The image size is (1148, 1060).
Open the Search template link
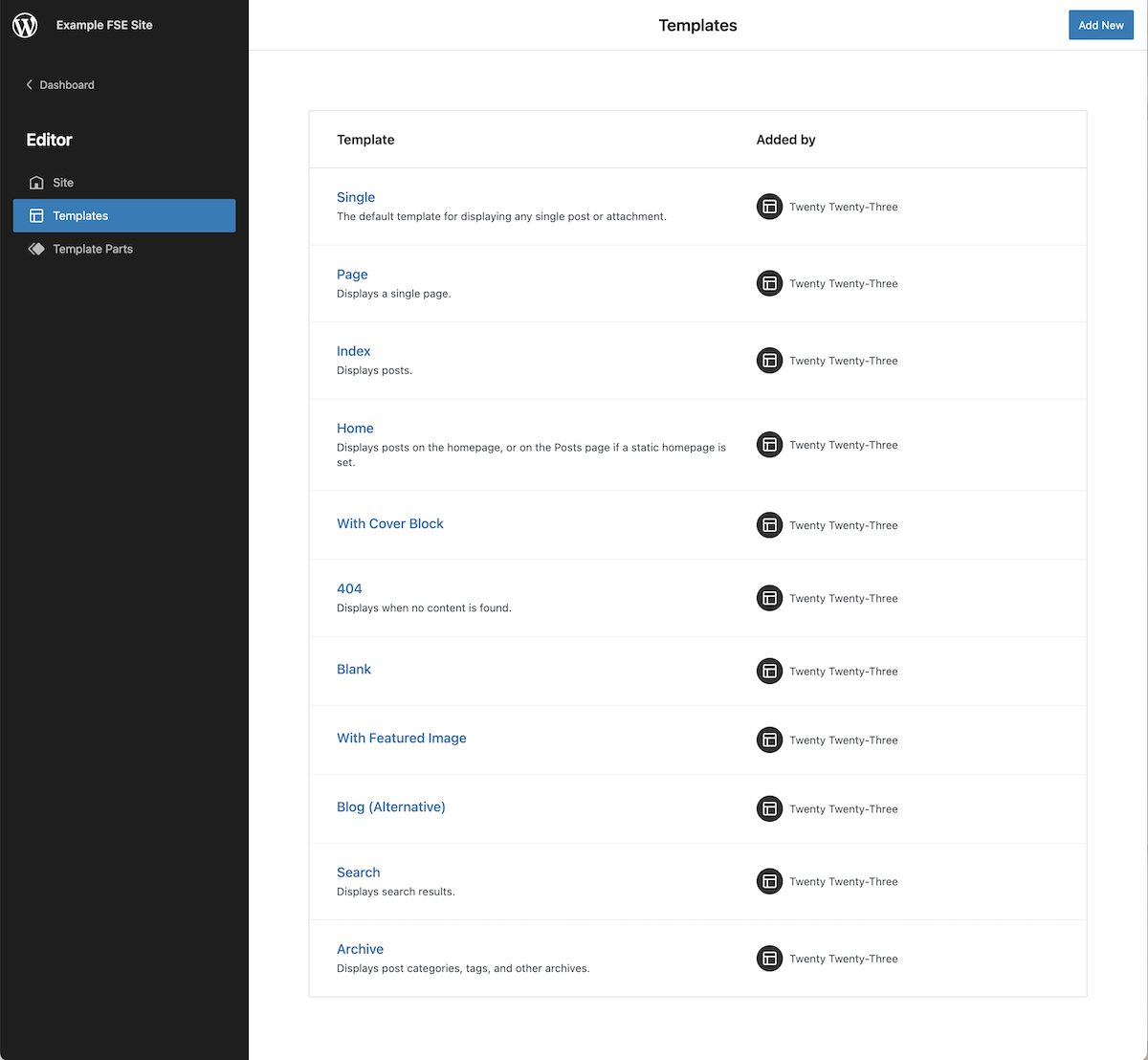358,872
